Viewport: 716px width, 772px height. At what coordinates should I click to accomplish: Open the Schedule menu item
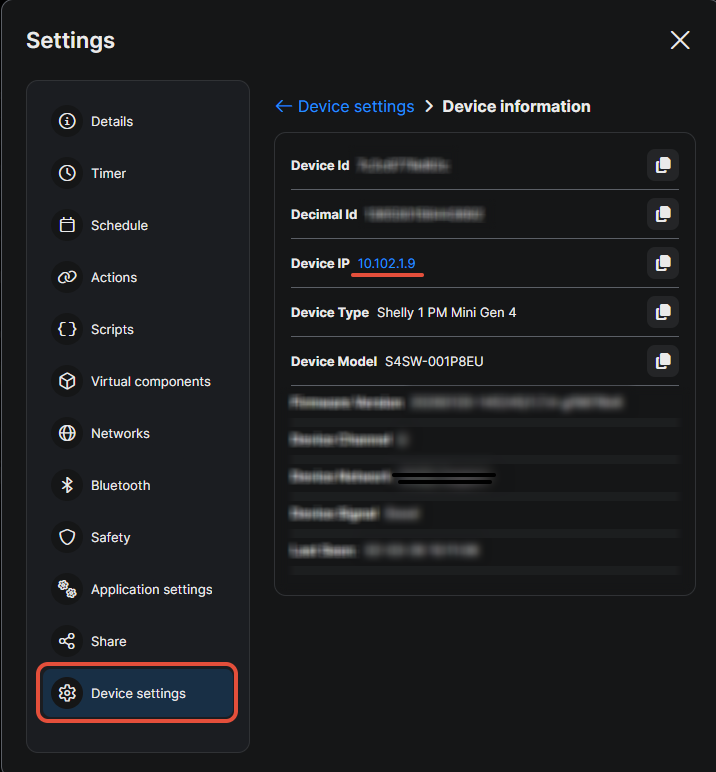pyautogui.click(x=119, y=225)
